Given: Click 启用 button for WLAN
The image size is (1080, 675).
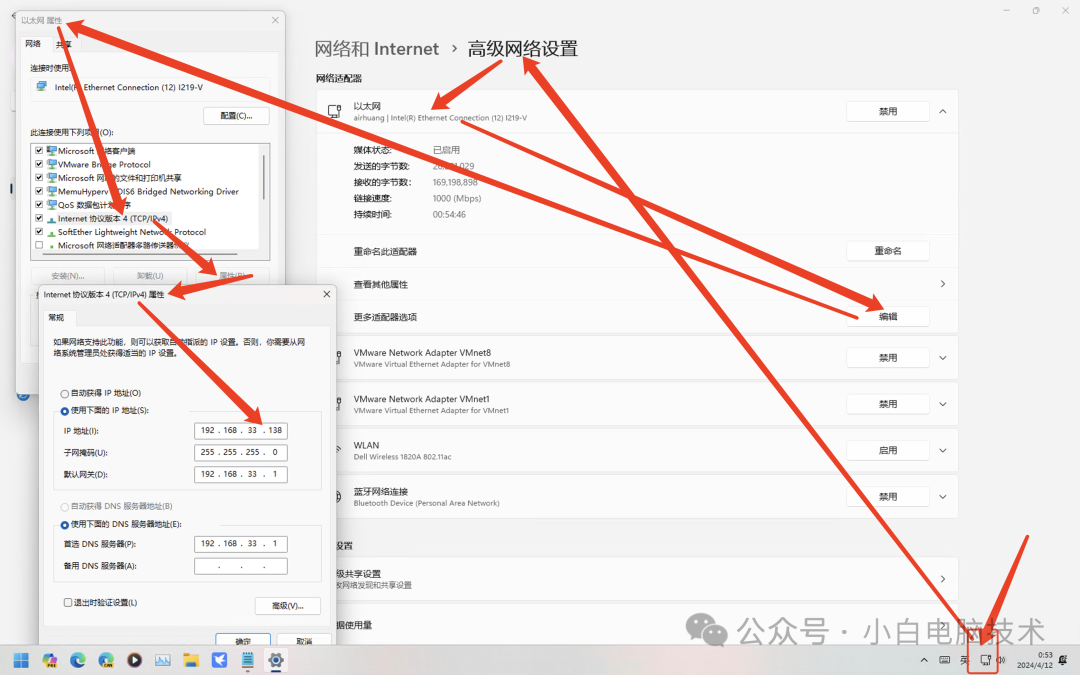Looking at the screenshot, I should pos(888,450).
